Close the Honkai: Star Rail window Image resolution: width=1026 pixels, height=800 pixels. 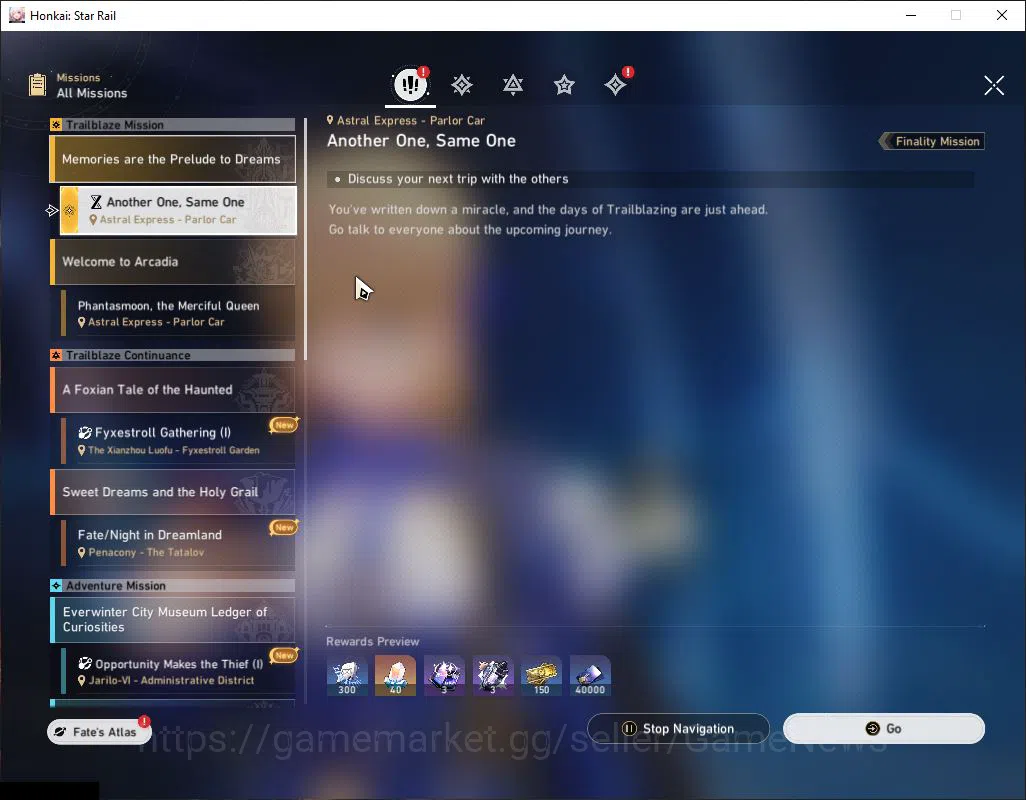pos(1002,15)
